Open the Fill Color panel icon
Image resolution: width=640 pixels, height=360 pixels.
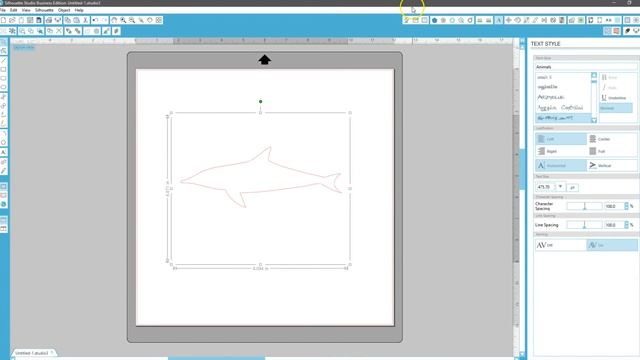tap(434, 20)
